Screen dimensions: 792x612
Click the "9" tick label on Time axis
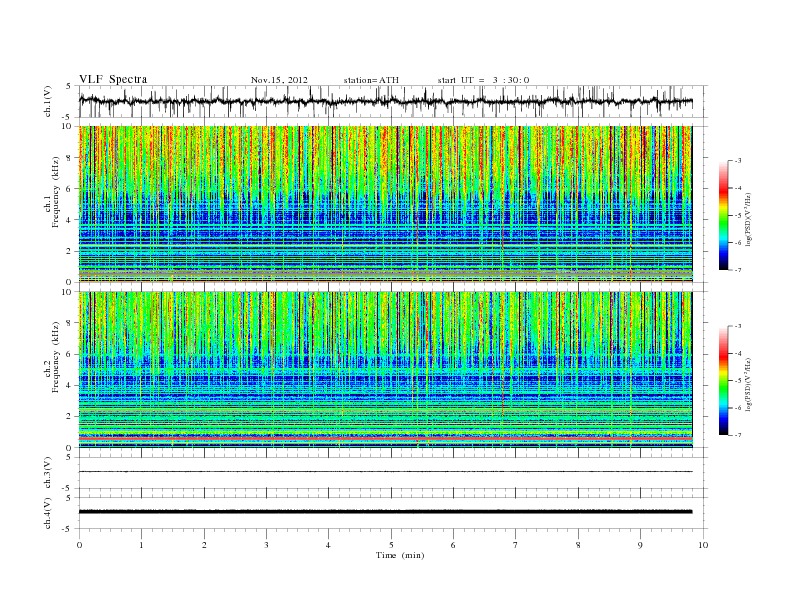[640, 545]
